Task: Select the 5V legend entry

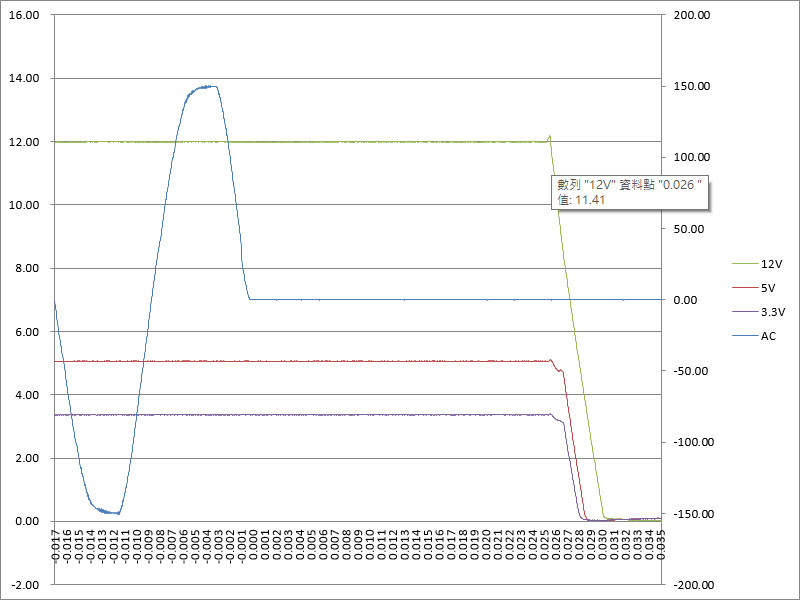Action: (754, 288)
